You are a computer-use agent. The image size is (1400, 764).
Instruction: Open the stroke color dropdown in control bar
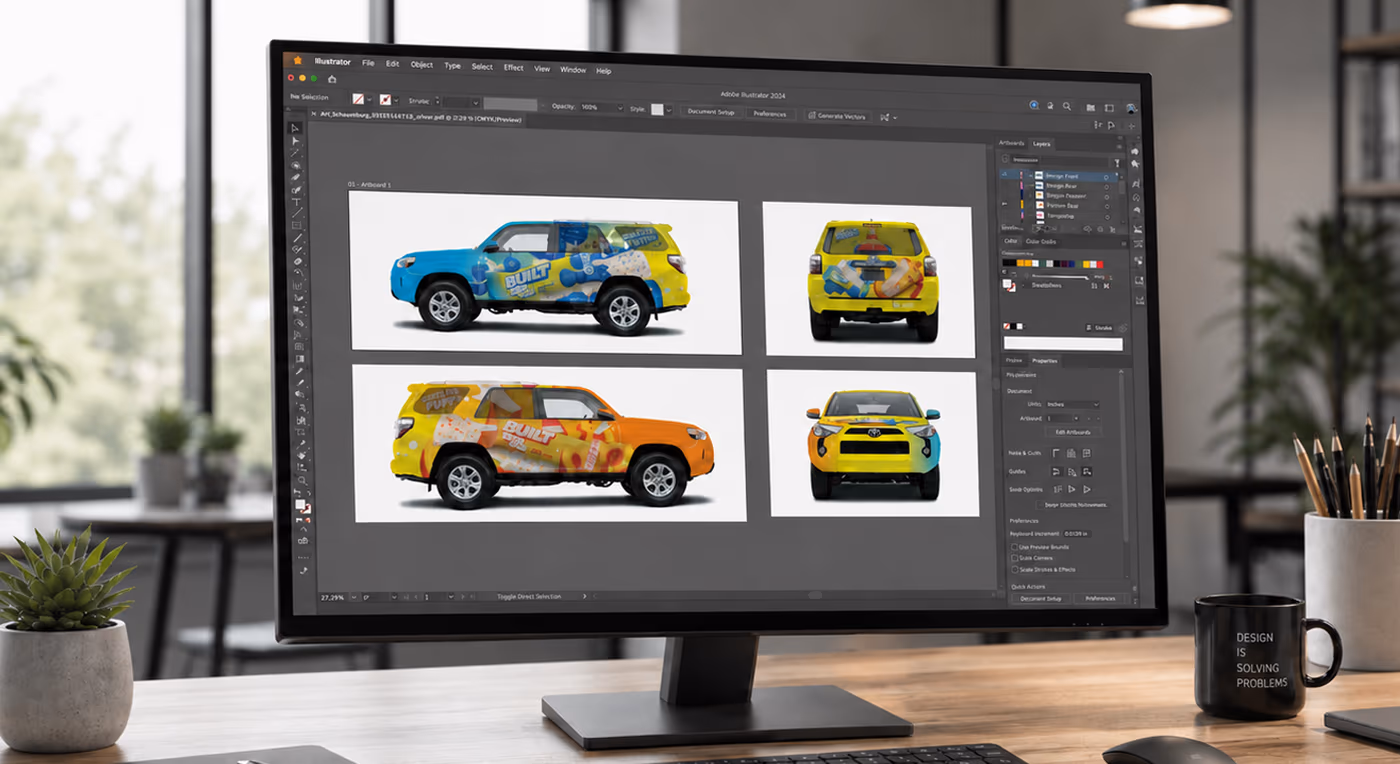click(x=396, y=100)
